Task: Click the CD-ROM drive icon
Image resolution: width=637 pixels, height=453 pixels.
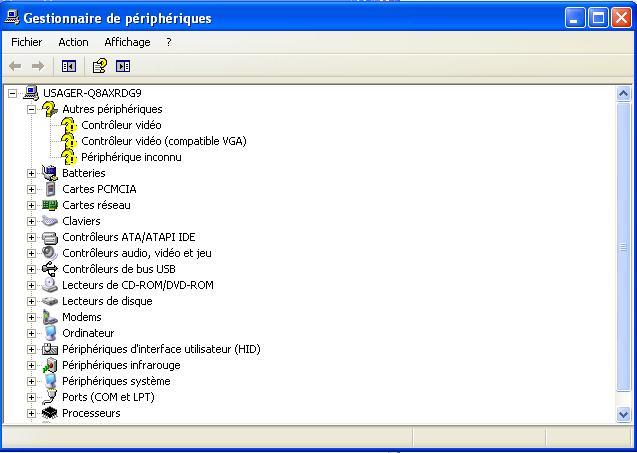Action: [x=50, y=285]
